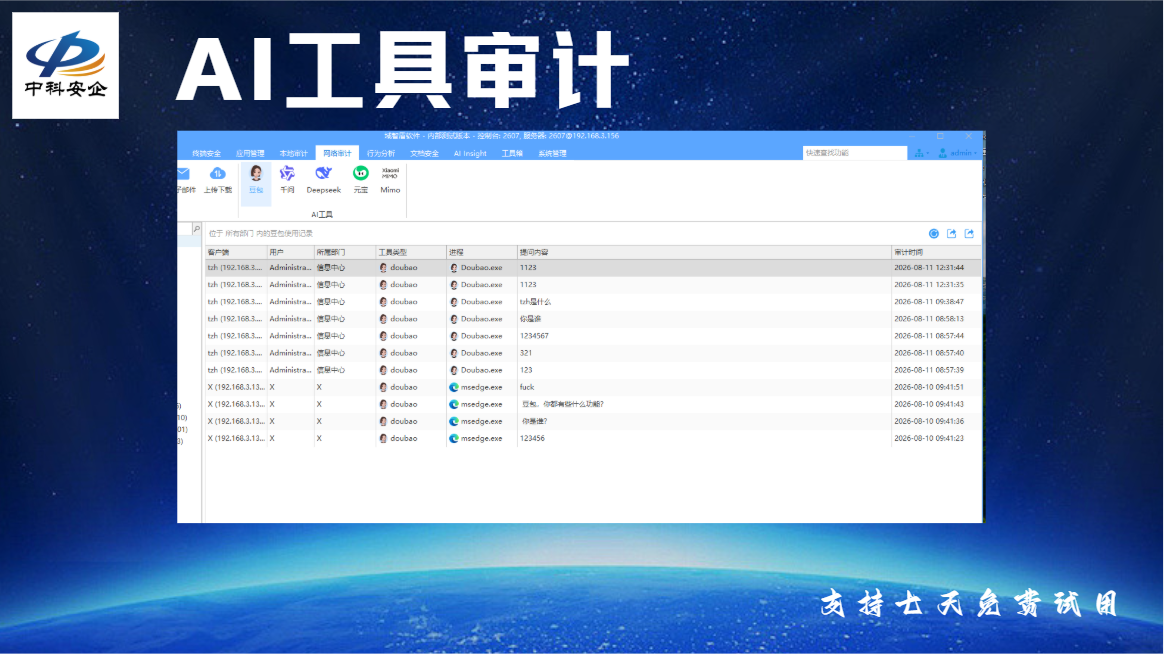
Task: Select the row timestamped 2026-08-10 09:41:51
Action: tap(592, 388)
